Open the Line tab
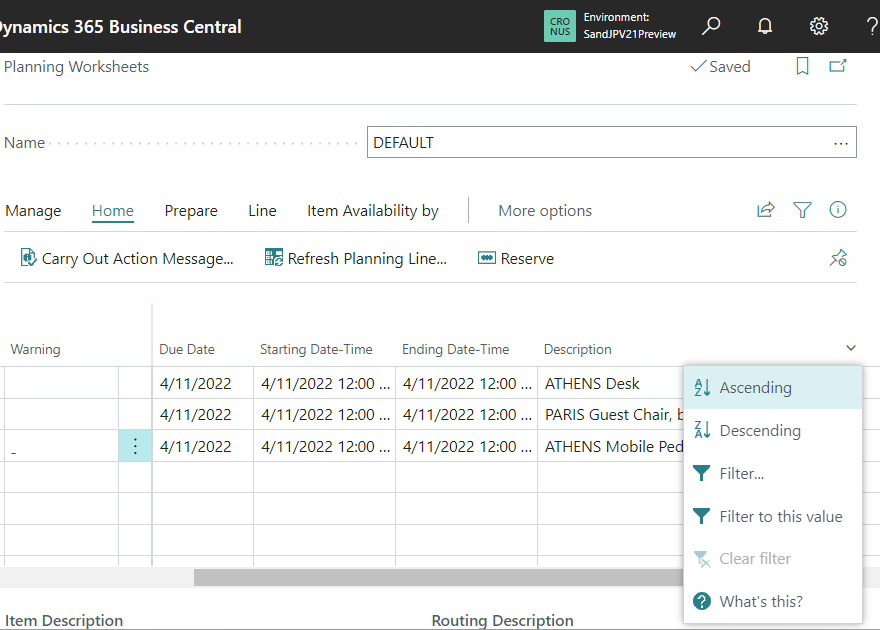Viewport: 880px width, 630px height. (x=262, y=211)
